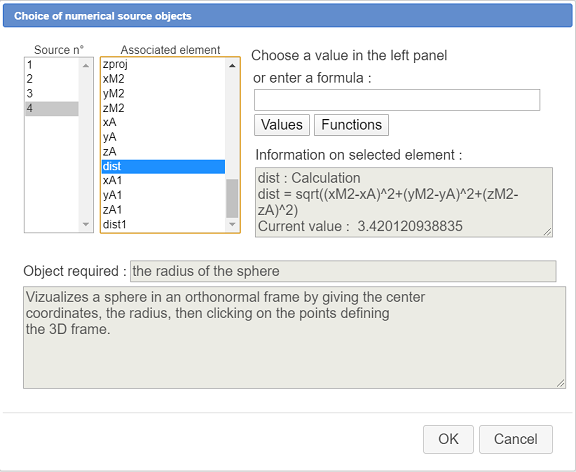Click the formula input field
576x472 pixels.
tap(397, 100)
